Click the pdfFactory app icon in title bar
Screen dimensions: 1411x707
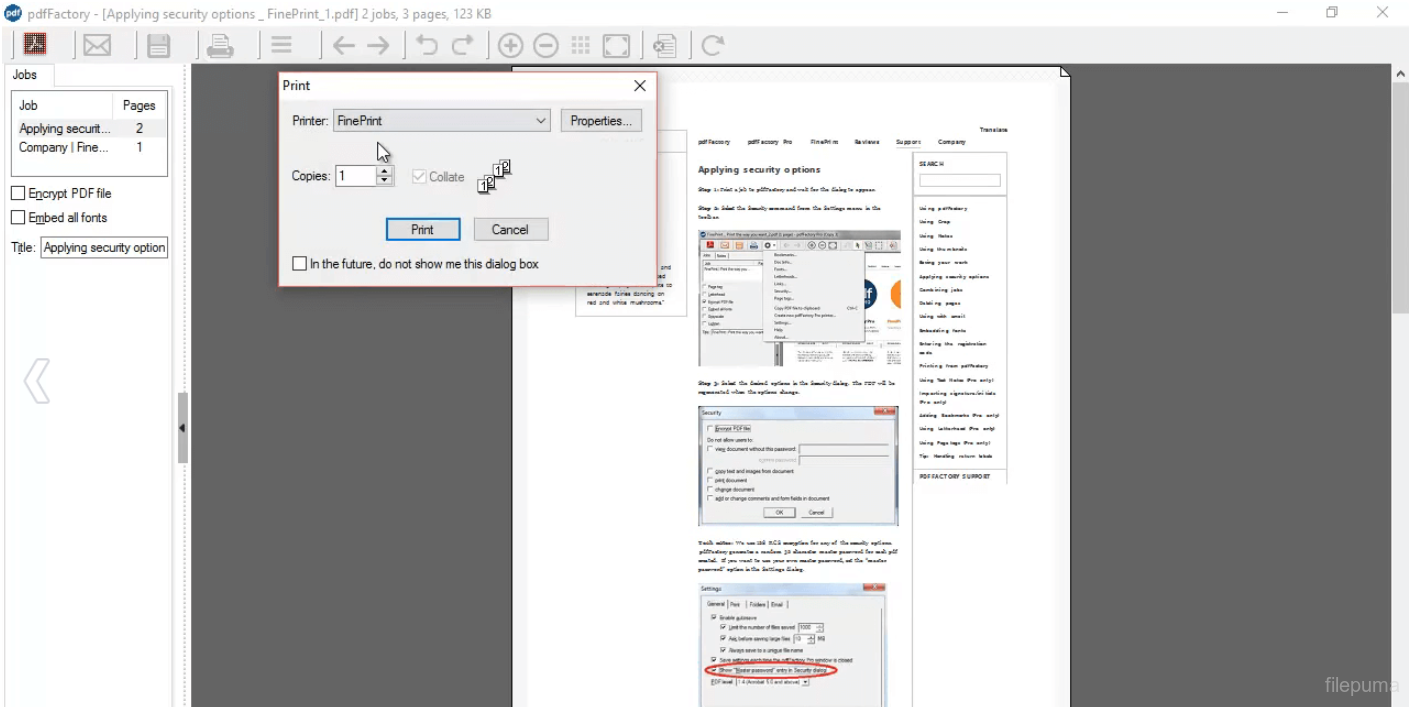click(13, 13)
